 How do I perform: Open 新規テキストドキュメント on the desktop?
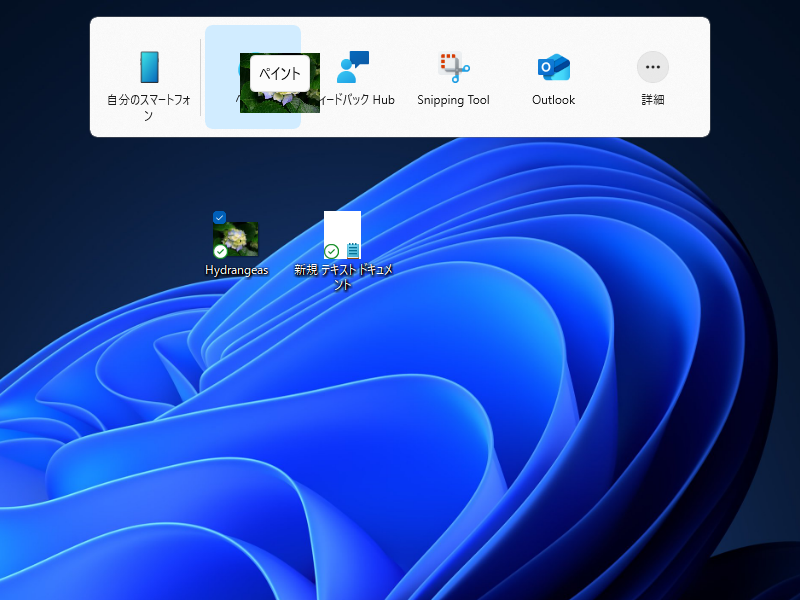(341, 233)
